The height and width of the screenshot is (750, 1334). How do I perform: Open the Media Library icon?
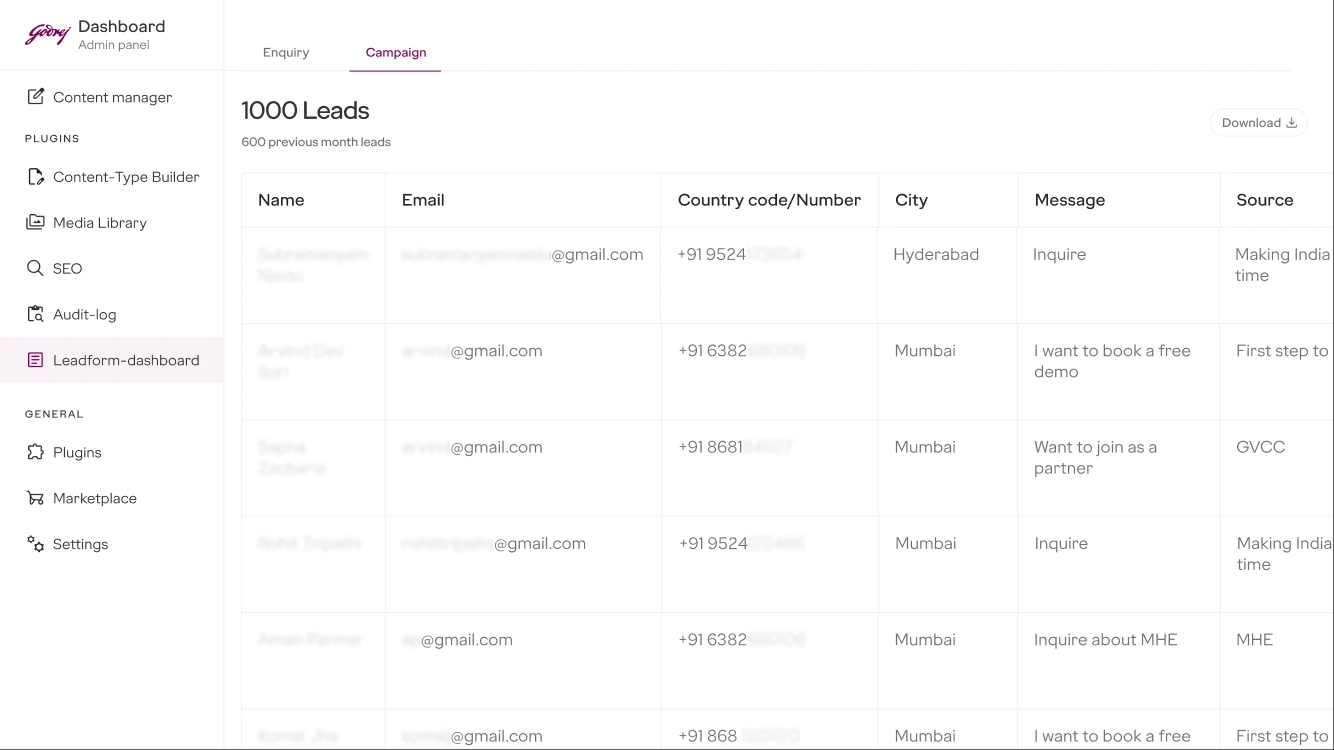click(35, 222)
